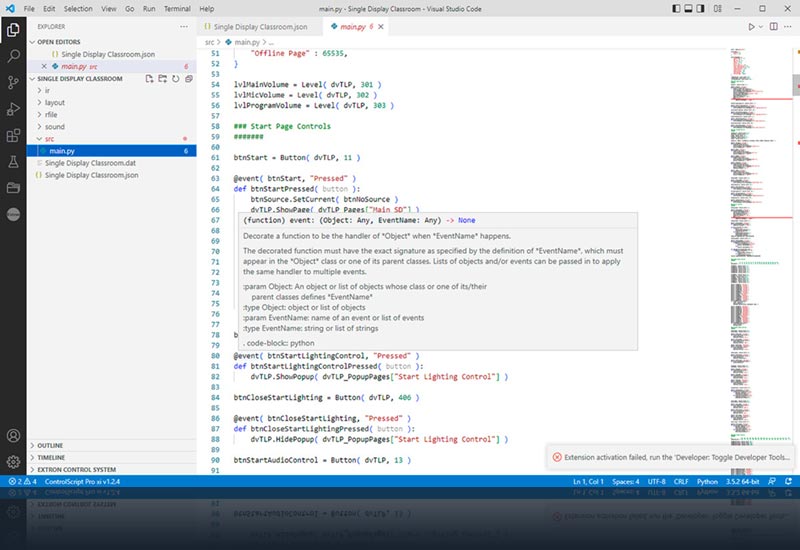Switch to Single Display Classroom.json tab
Screen dimensions: 800x550
259,27
